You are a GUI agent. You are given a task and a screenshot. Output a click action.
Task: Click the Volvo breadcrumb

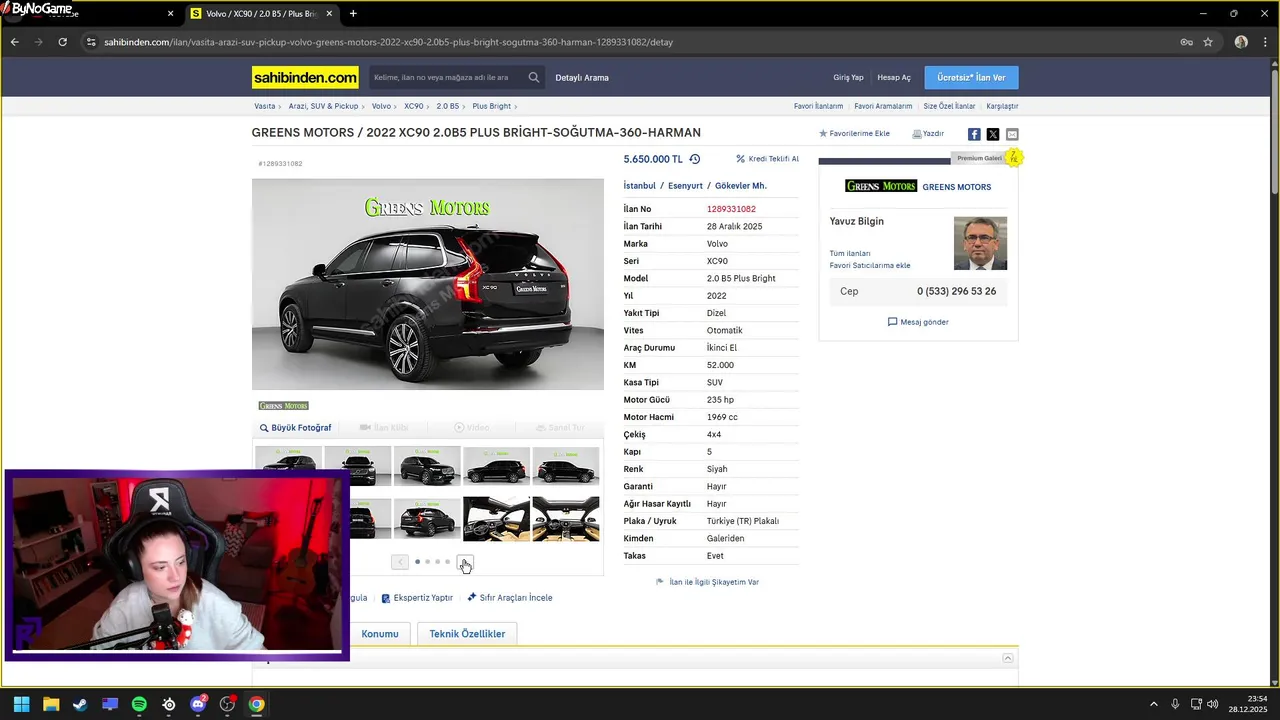[381, 106]
